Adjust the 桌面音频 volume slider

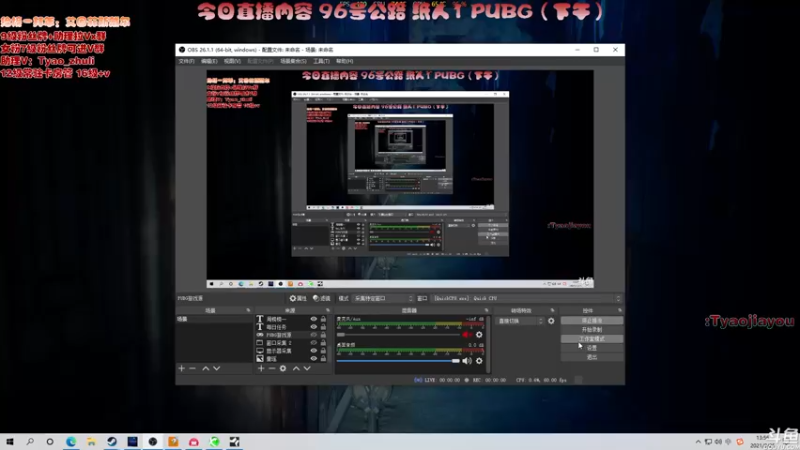pyautogui.click(x=398, y=361)
